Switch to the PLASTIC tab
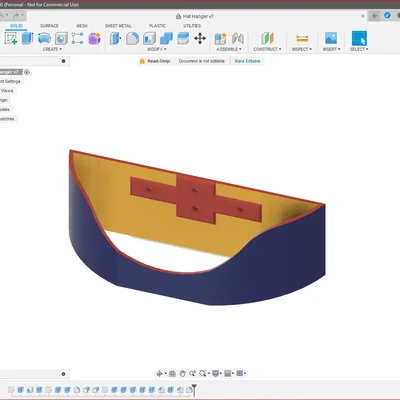The width and height of the screenshot is (400, 400). pos(157,26)
